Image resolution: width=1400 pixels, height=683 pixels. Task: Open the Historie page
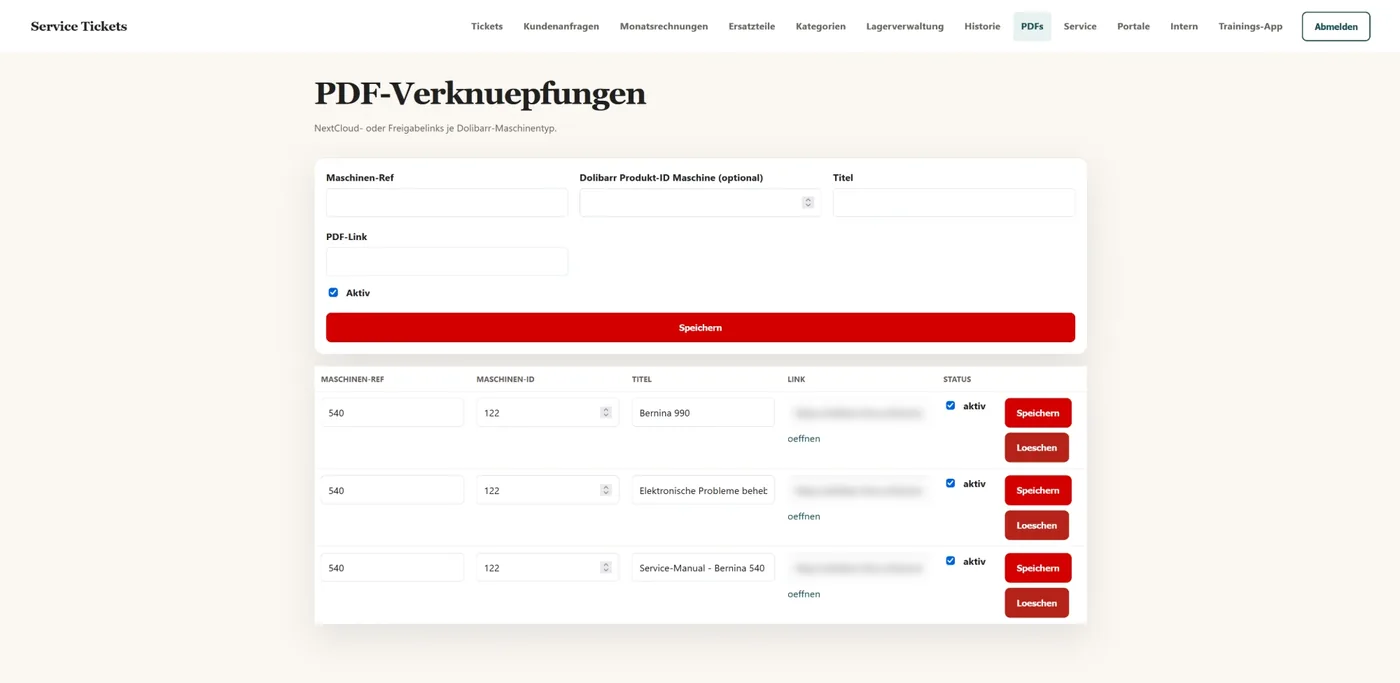pos(982,26)
